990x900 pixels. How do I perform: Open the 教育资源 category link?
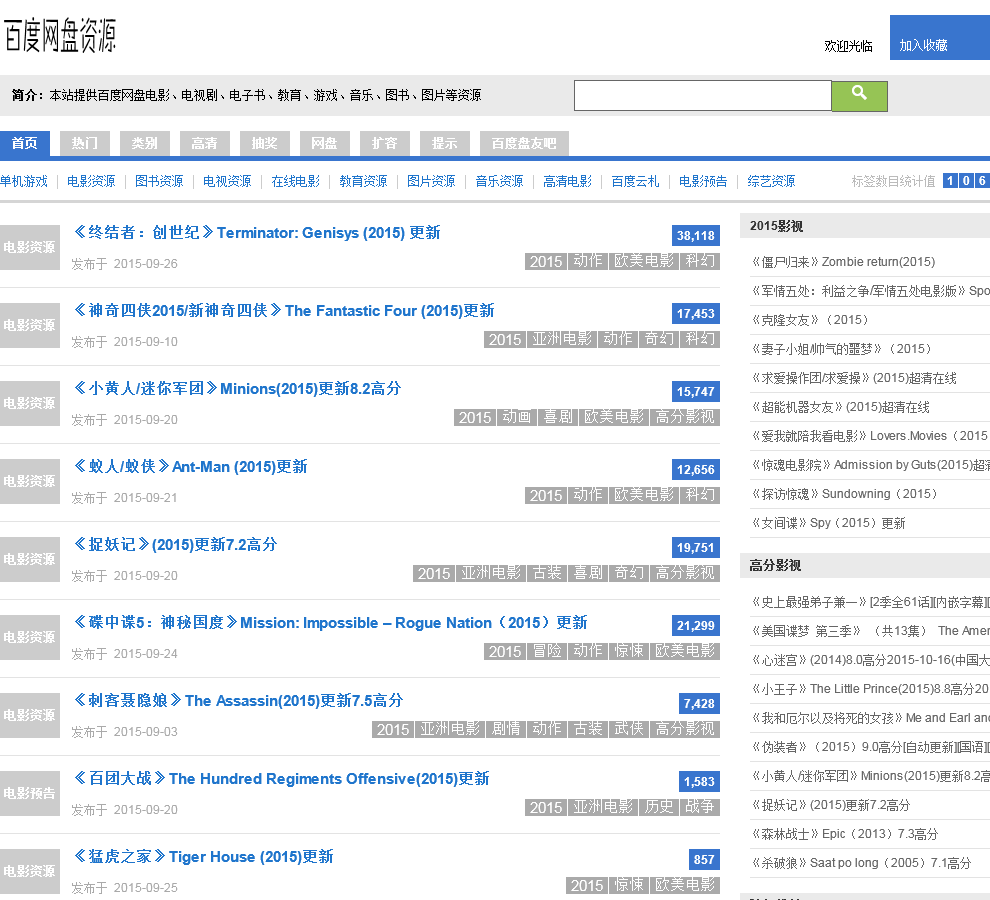coord(363,181)
